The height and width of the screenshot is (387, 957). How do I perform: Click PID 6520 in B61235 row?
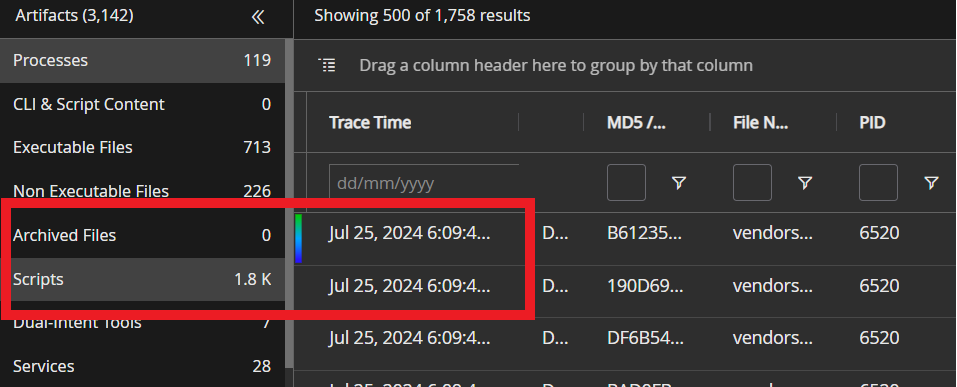coord(879,233)
